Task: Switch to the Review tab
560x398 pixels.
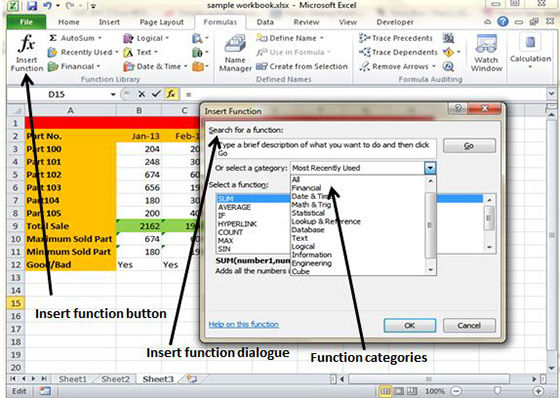Action: click(306, 22)
